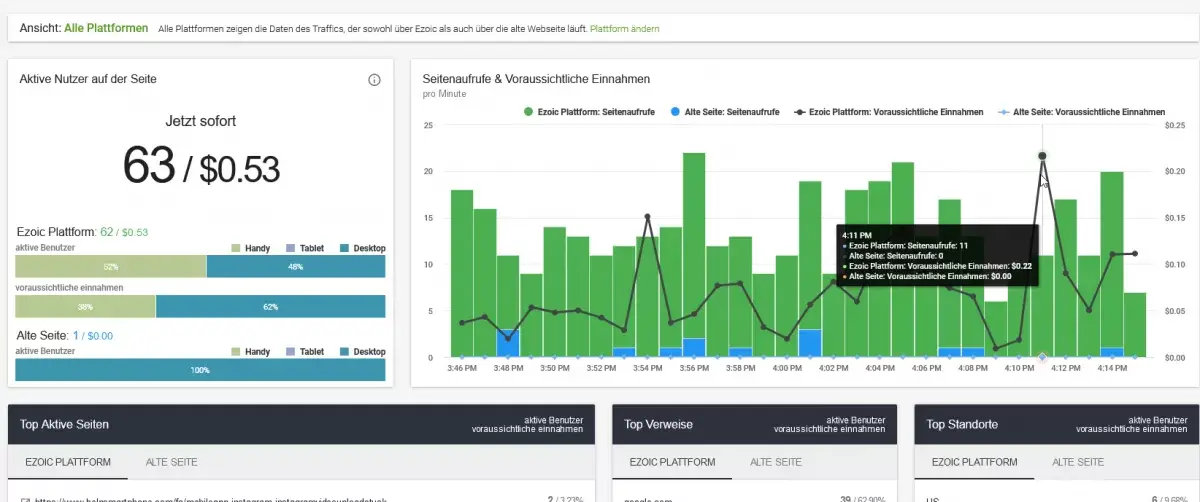The image size is (1200, 502).
Task: Toggle Ezoic Plattform Voraussichtliche Einnahmen legend line
Action: [889, 112]
